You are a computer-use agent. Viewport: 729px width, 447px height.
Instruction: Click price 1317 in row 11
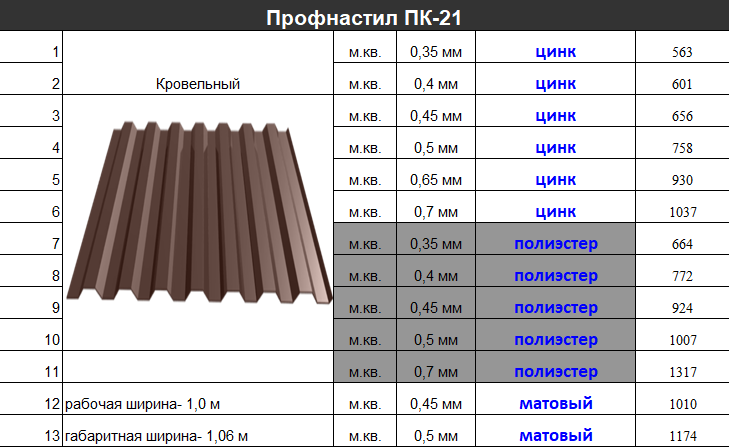683,373
